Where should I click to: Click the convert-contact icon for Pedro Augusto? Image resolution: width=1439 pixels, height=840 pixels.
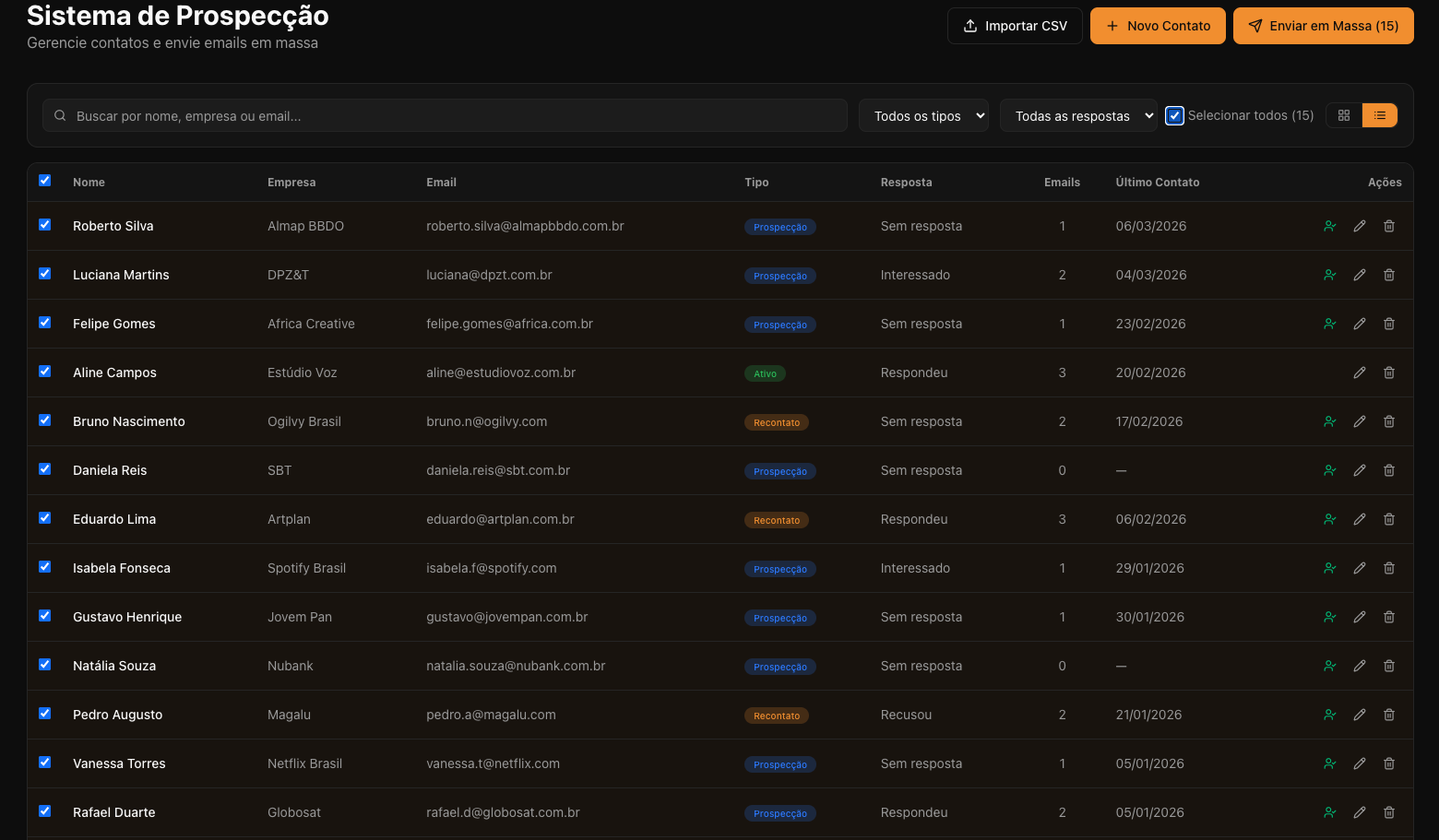click(x=1329, y=715)
